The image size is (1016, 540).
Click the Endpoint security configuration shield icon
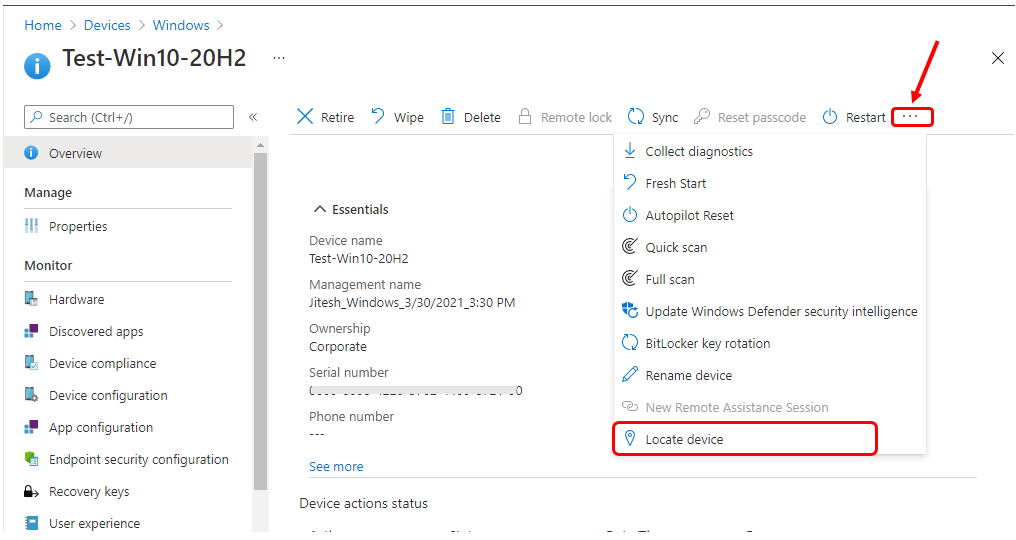coord(31,458)
